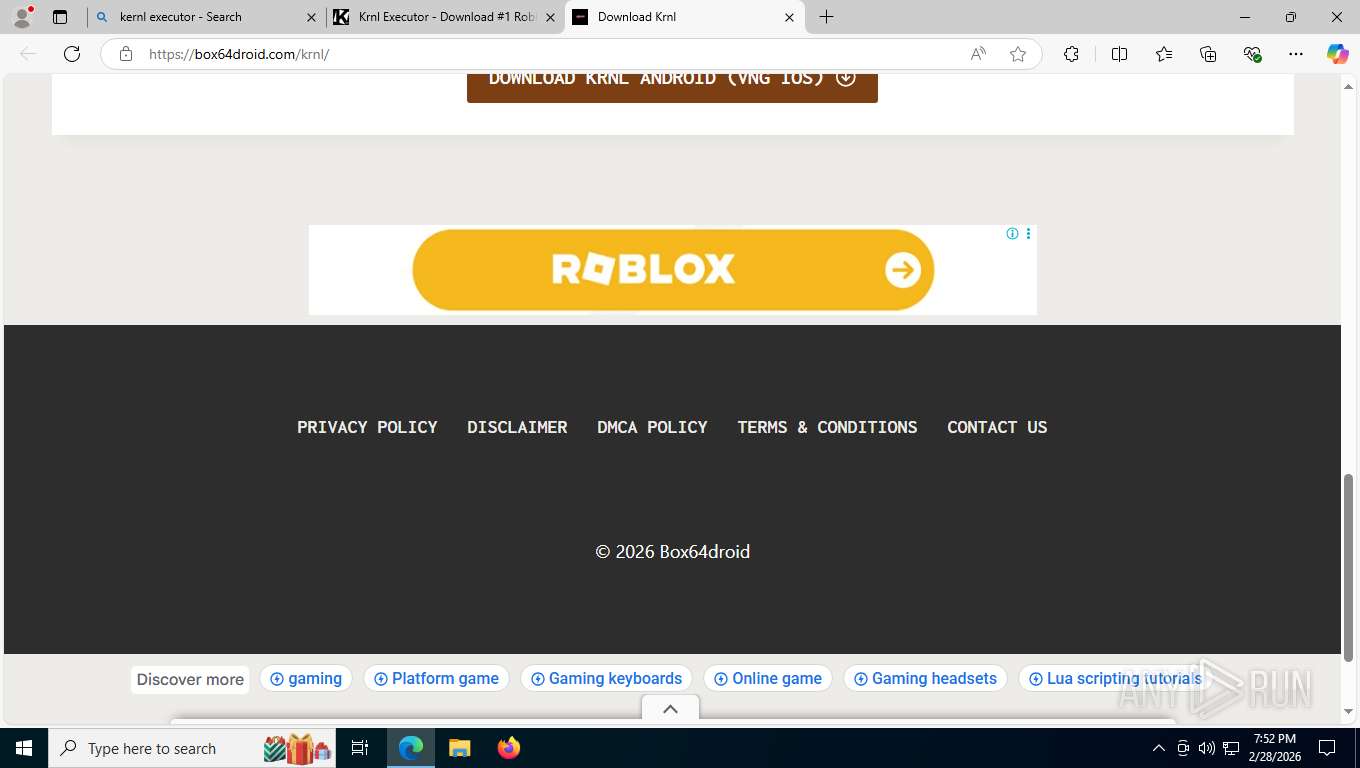Screen dimensions: 1360x768
Task: Open a new browser tab
Action: coord(826,17)
